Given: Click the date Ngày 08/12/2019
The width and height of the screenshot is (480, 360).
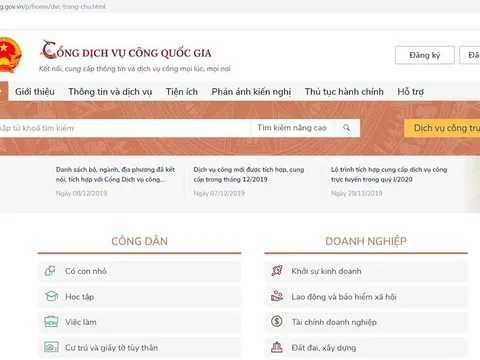Looking at the screenshot, I should 81,193.
